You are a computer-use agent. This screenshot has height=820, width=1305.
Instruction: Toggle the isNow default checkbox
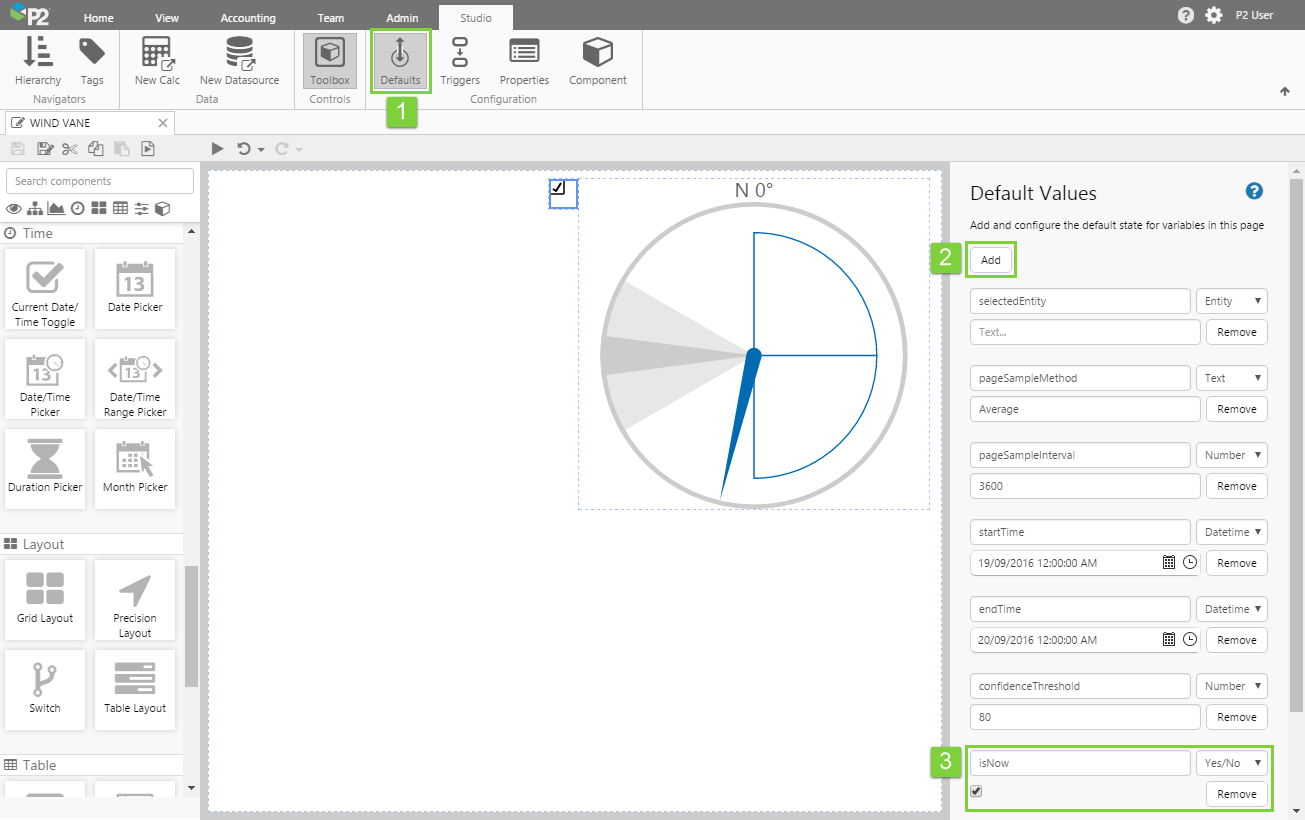point(976,791)
